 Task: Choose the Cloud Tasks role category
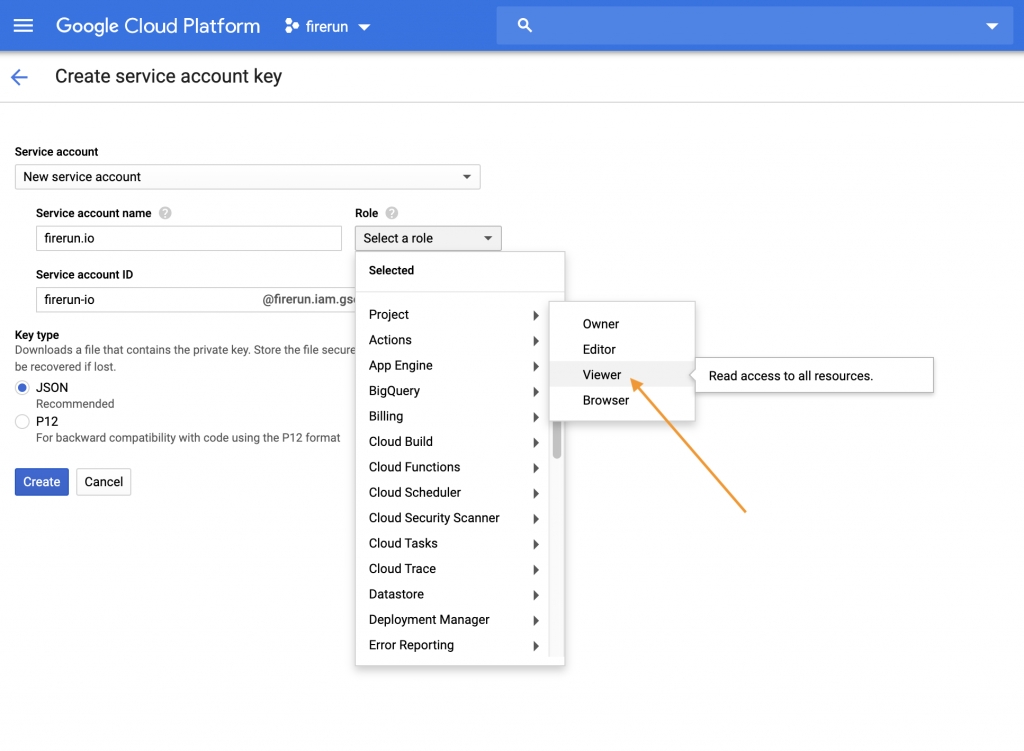pyautogui.click(x=453, y=544)
